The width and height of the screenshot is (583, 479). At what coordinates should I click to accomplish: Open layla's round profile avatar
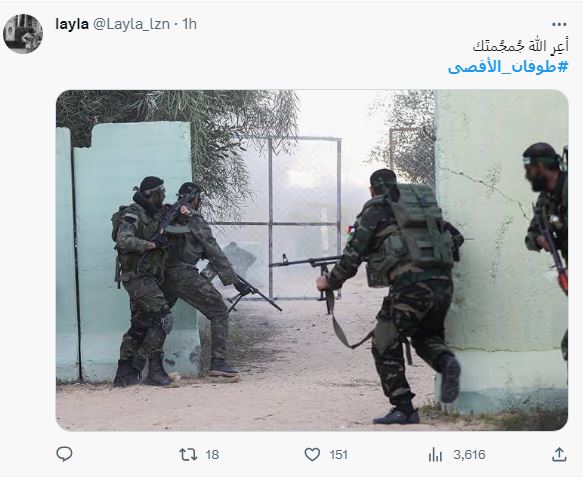pos(23,34)
